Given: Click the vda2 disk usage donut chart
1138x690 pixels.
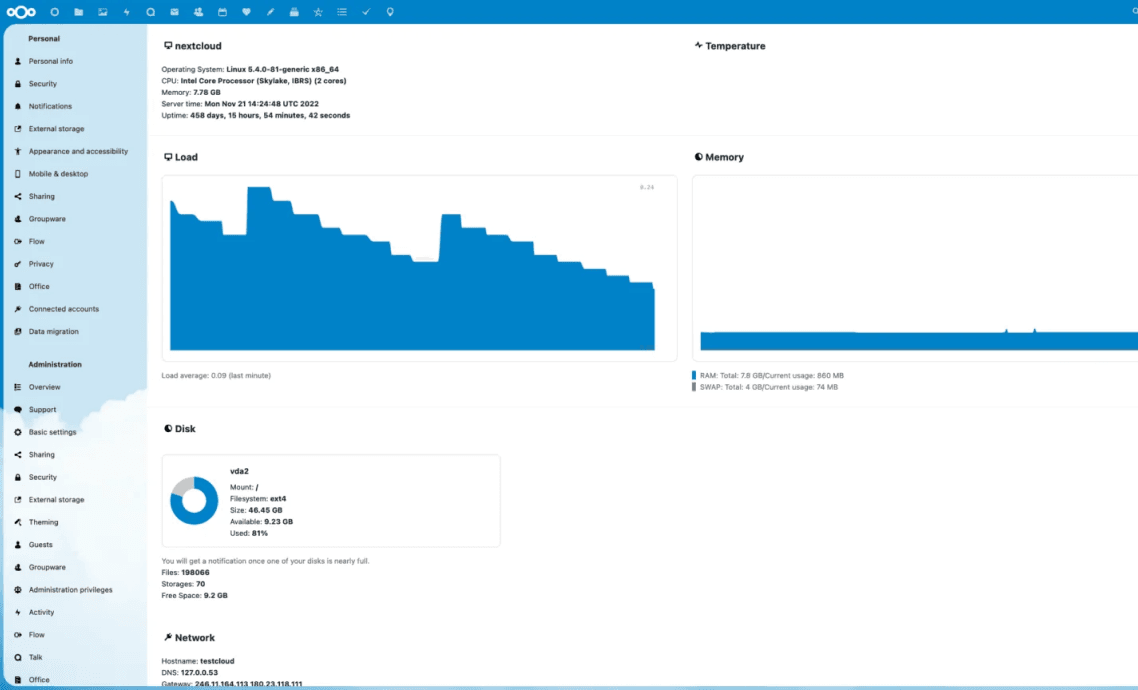Looking at the screenshot, I should pyautogui.click(x=194, y=500).
